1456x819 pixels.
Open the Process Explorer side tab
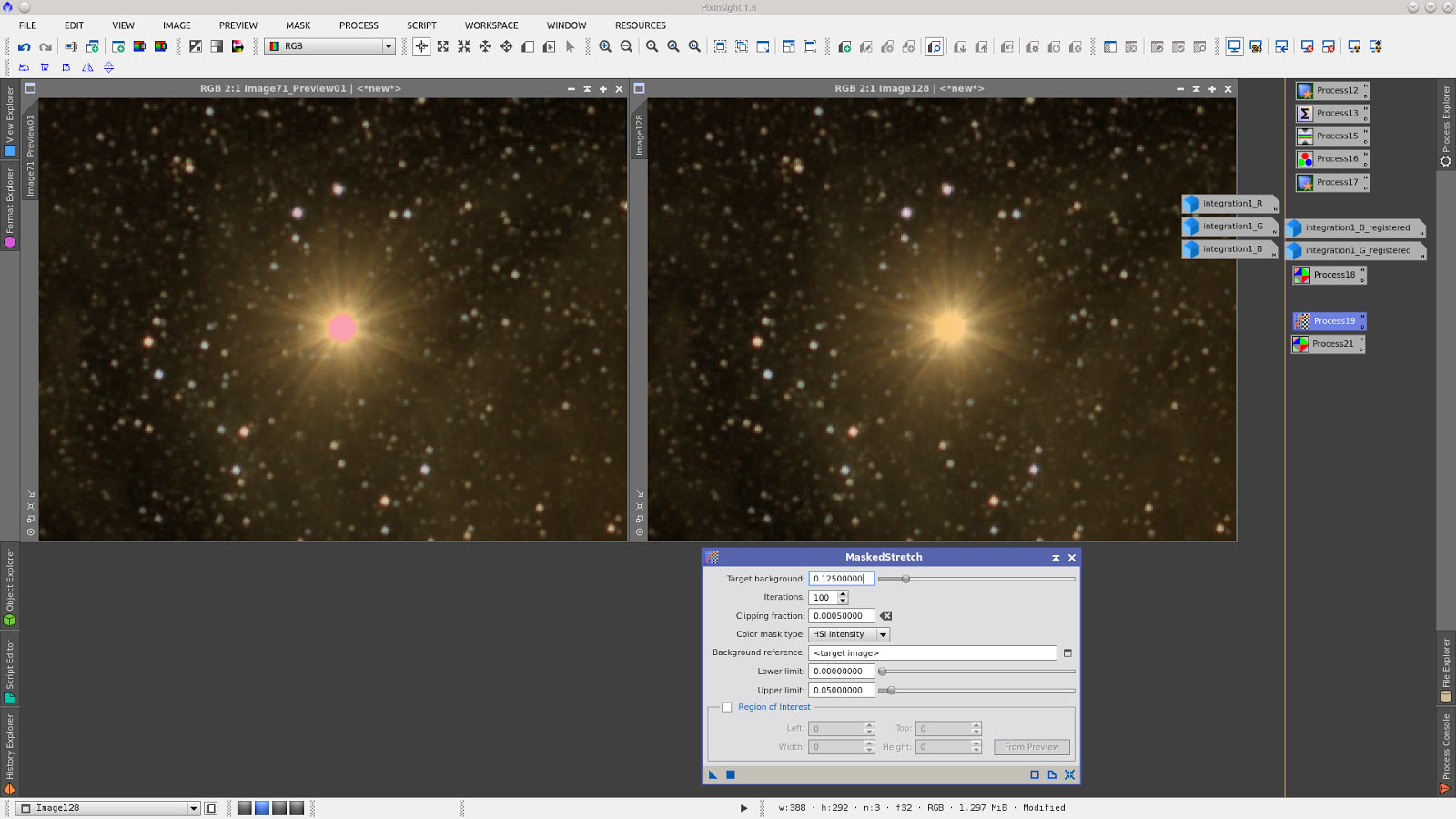1446,123
